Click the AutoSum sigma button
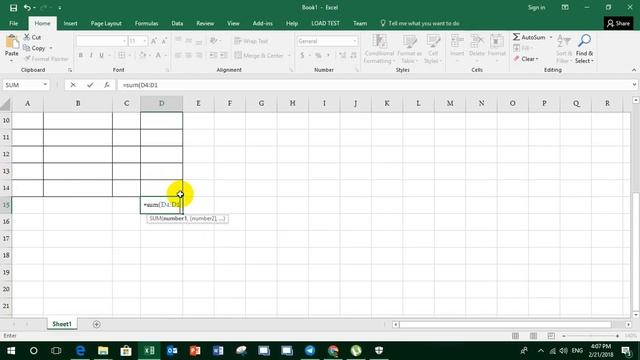Image resolution: width=640 pixels, height=360 pixels. [x=529, y=37]
